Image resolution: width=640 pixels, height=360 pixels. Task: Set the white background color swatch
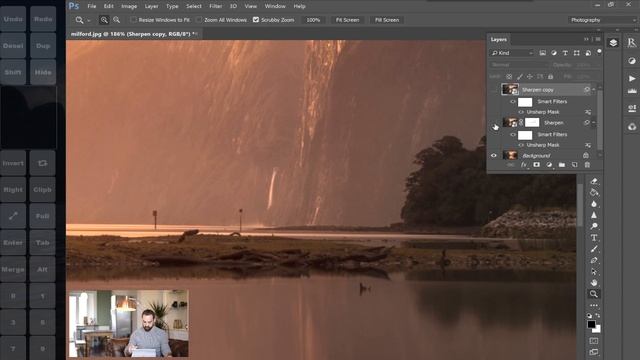[598, 329]
